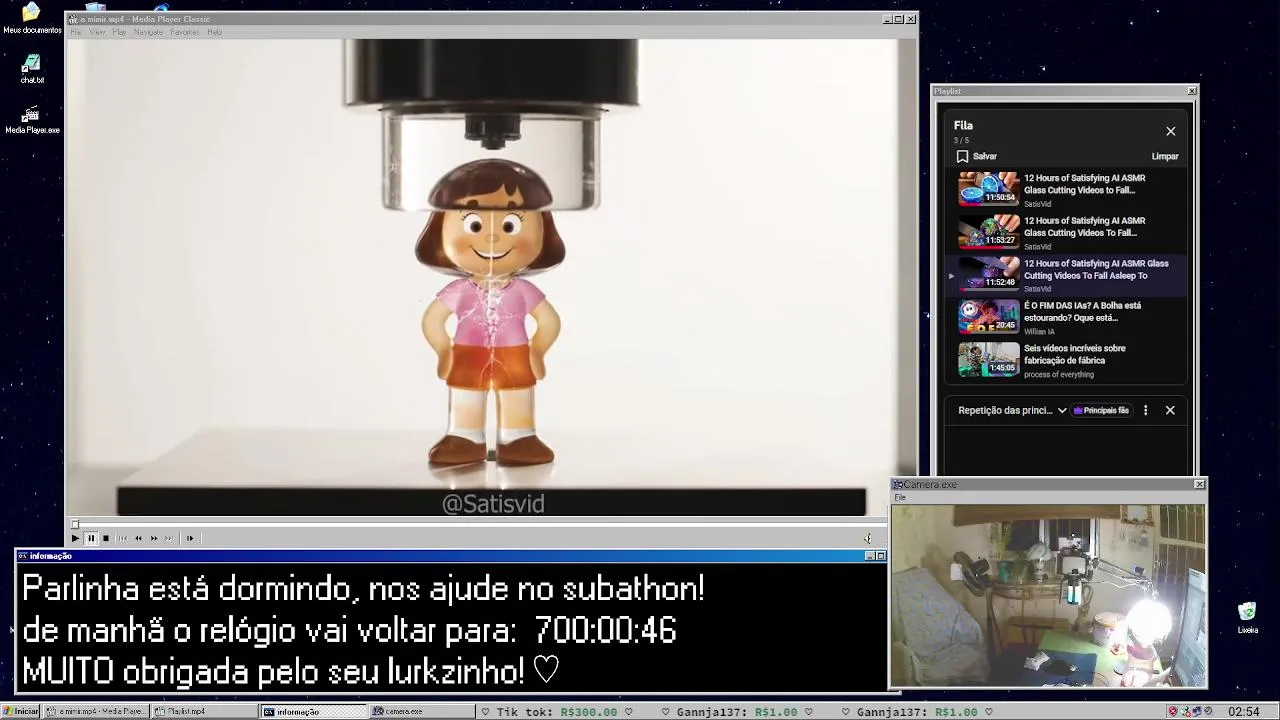
Task: Open chat.txt desktop file icon
Action: 32,69
